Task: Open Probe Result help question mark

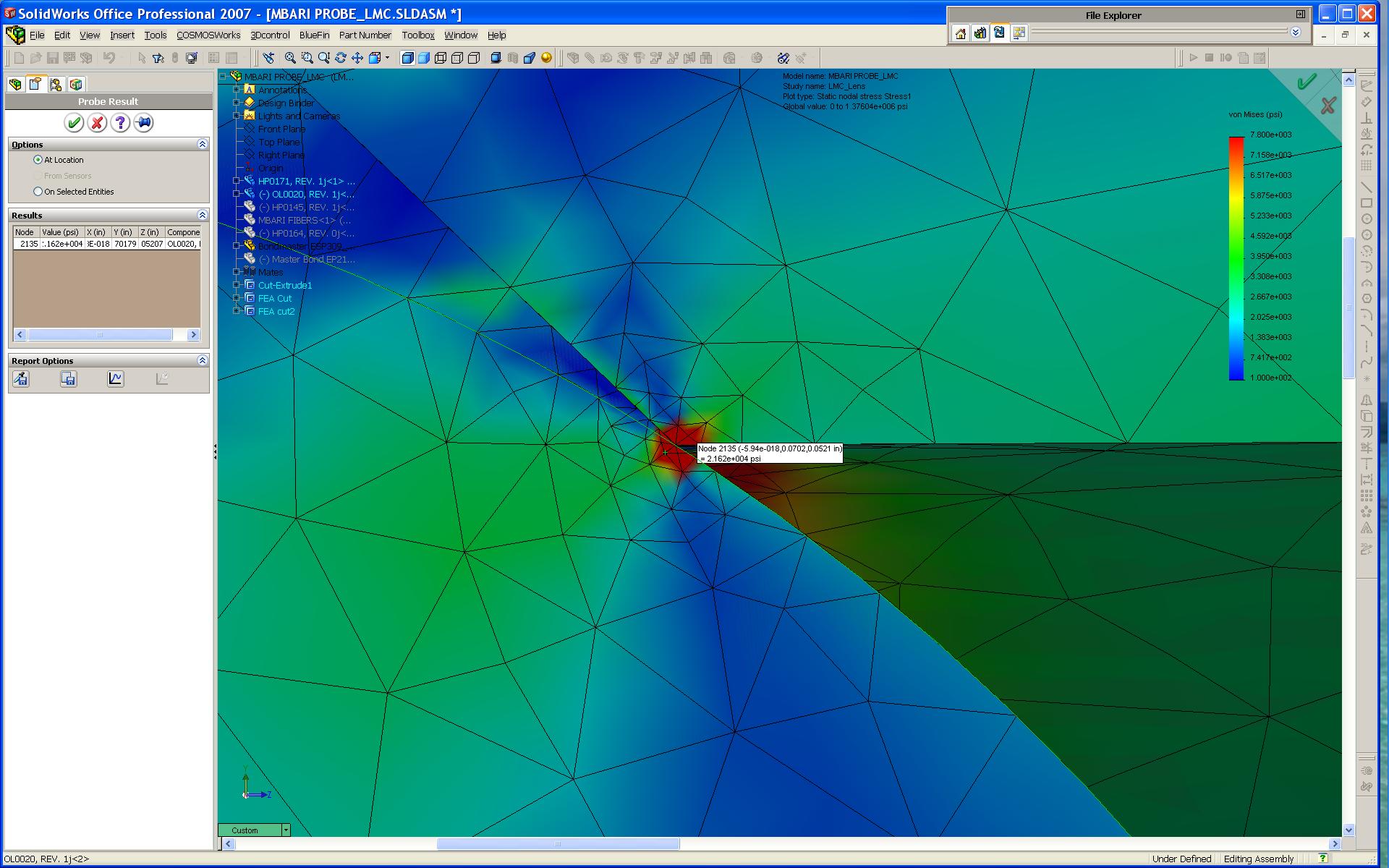Action: tap(120, 123)
